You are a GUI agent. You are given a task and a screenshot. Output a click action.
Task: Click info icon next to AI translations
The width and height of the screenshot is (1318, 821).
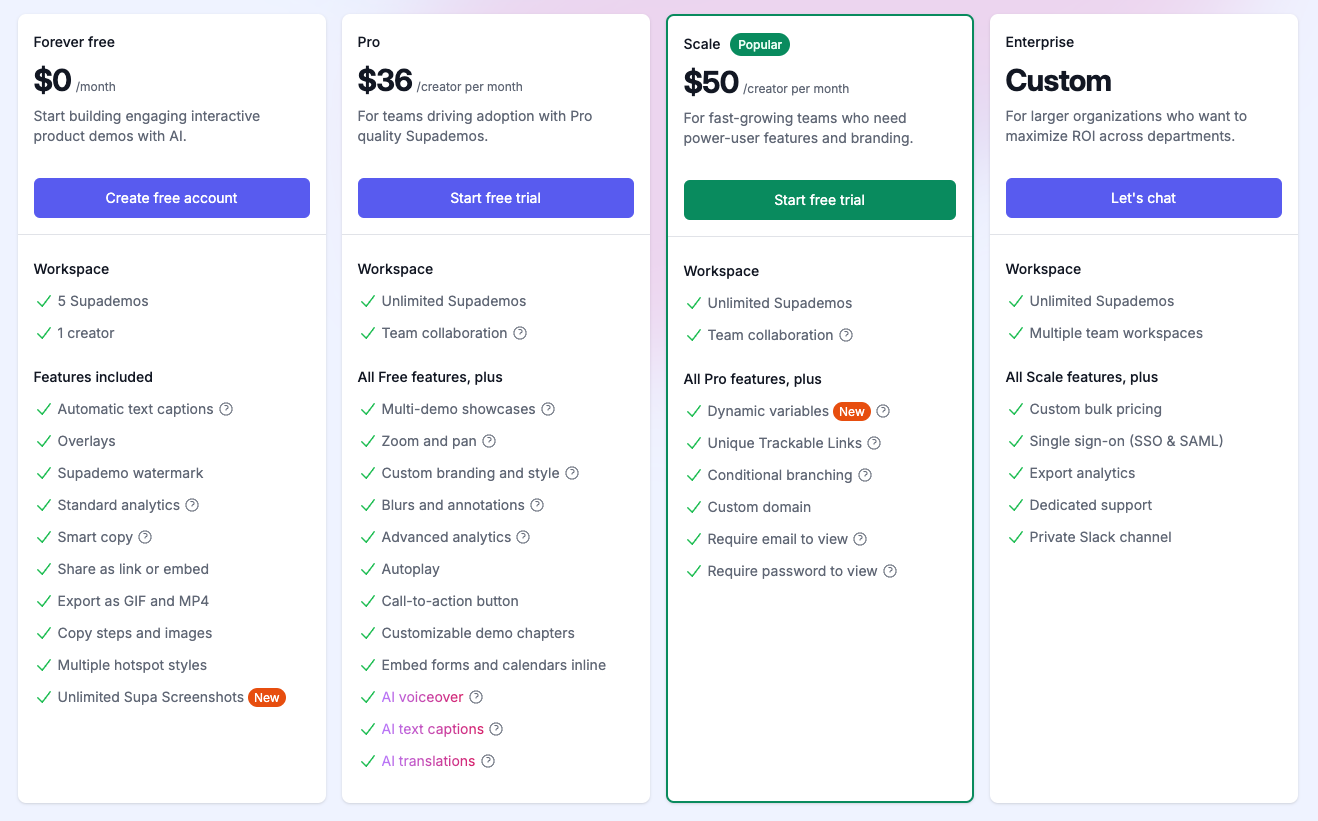pyautogui.click(x=488, y=761)
